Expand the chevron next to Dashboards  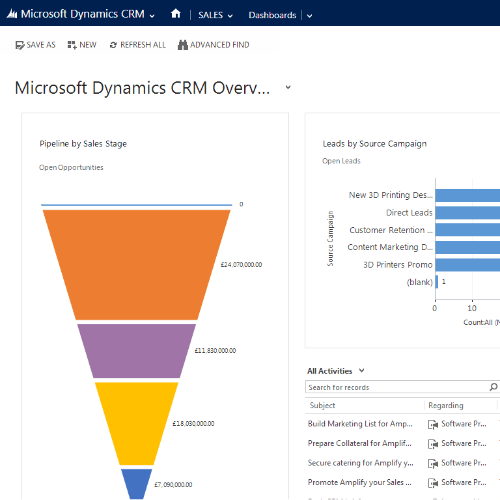point(309,16)
